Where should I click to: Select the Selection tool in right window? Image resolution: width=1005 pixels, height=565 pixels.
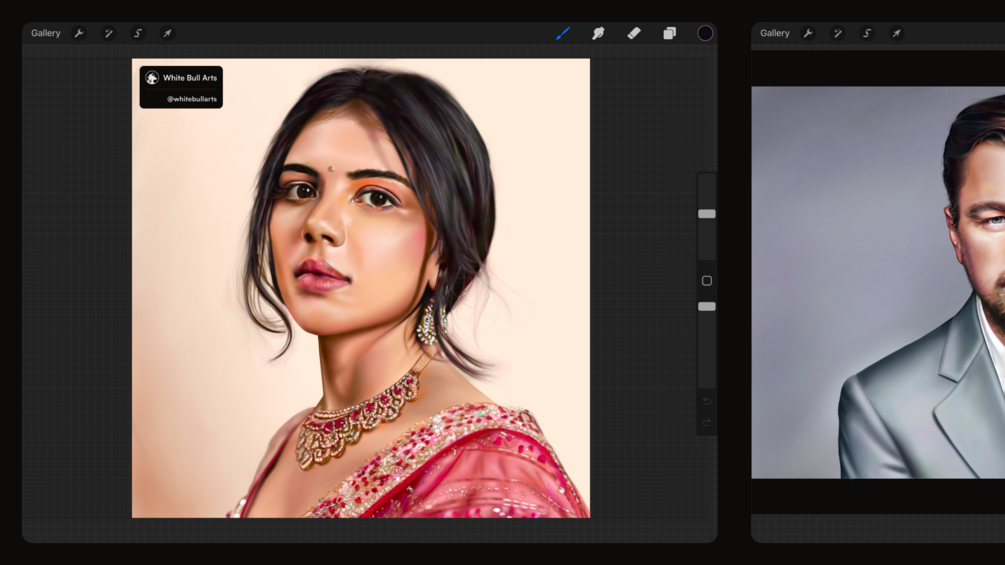[867, 33]
